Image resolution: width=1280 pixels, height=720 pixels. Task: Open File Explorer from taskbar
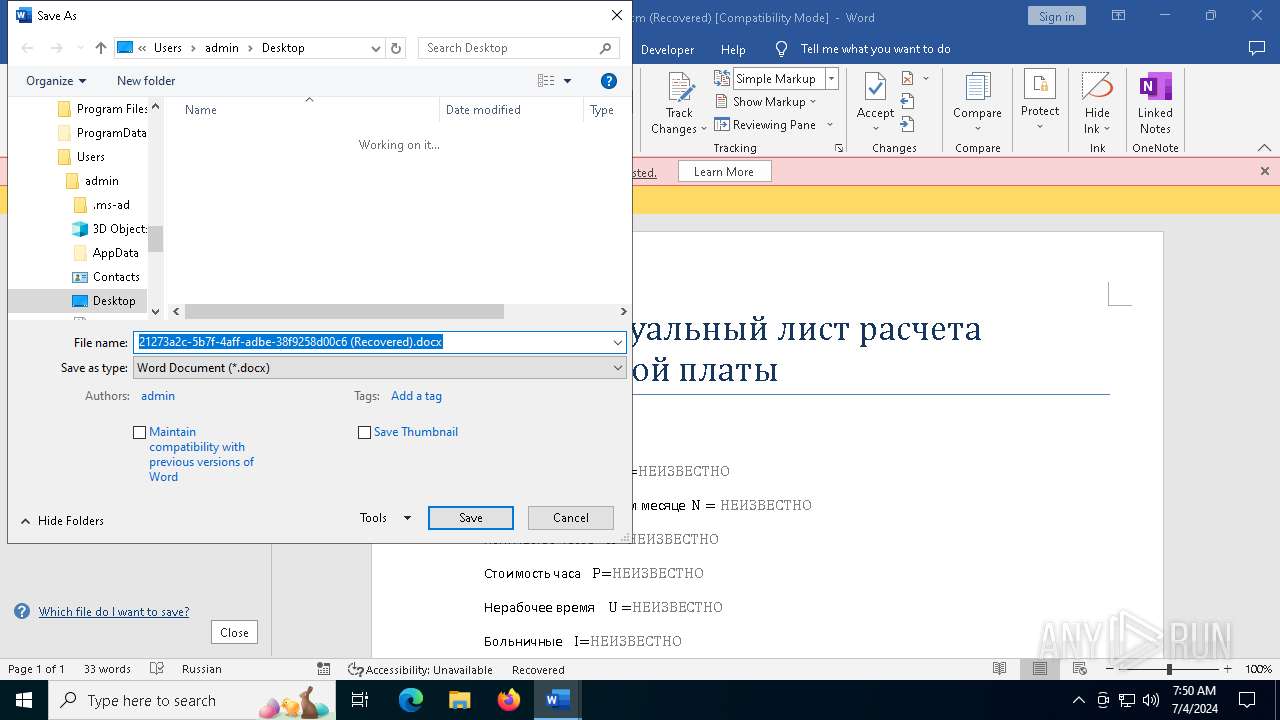tap(460, 700)
